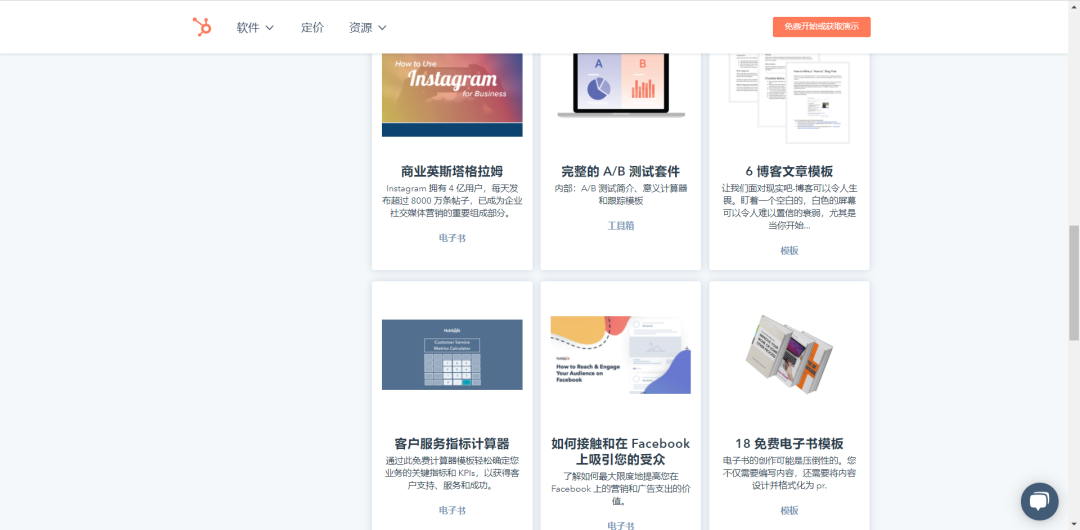Click 模板 label under 18 免费电子书模板
1080x530 pixels.
click(789, 511)
